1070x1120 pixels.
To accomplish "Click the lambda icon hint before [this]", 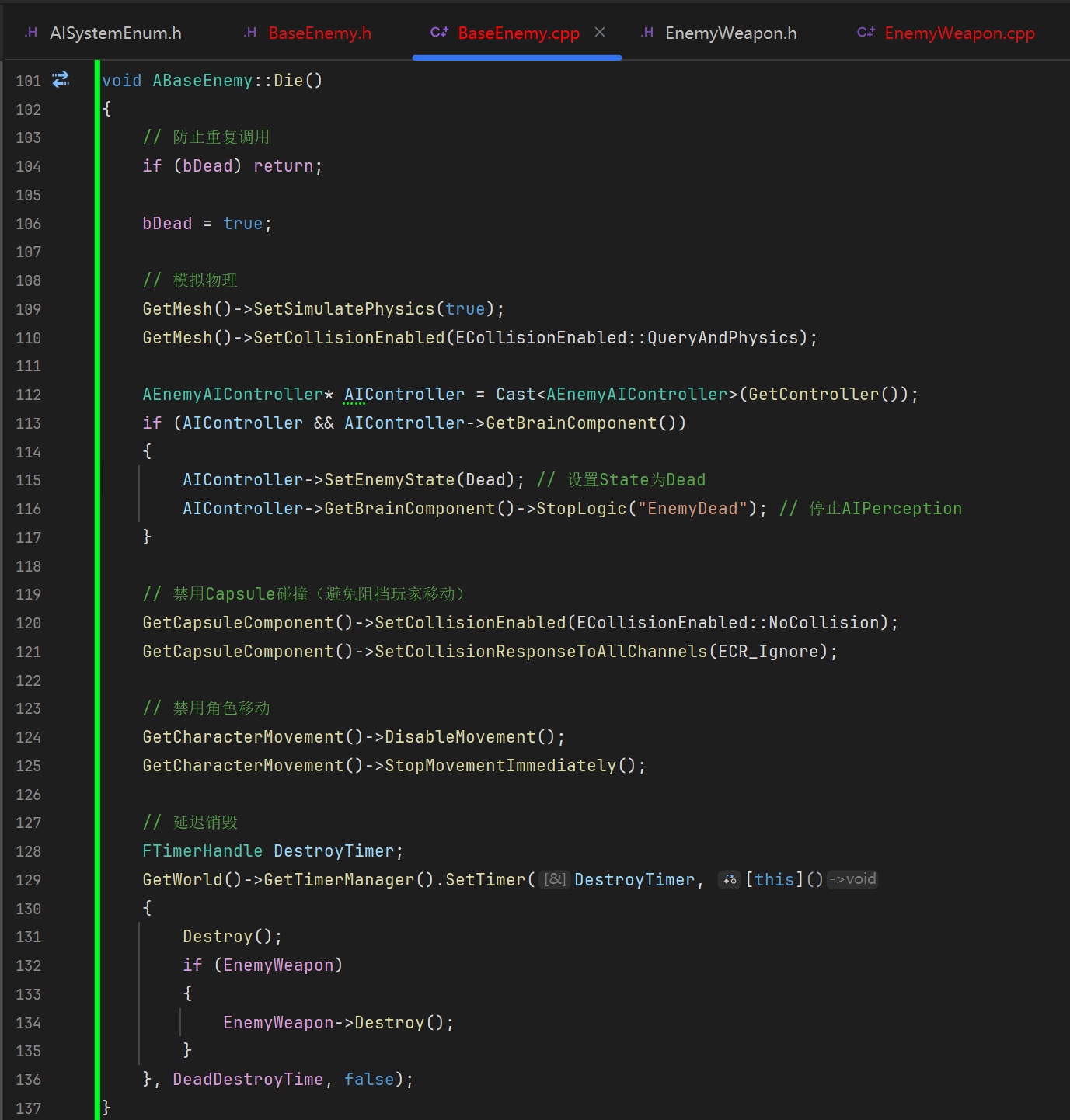I will 730,879.
